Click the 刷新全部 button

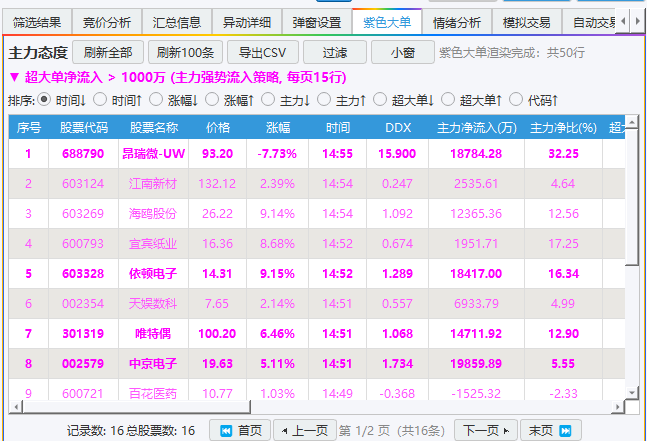[108, 52]
